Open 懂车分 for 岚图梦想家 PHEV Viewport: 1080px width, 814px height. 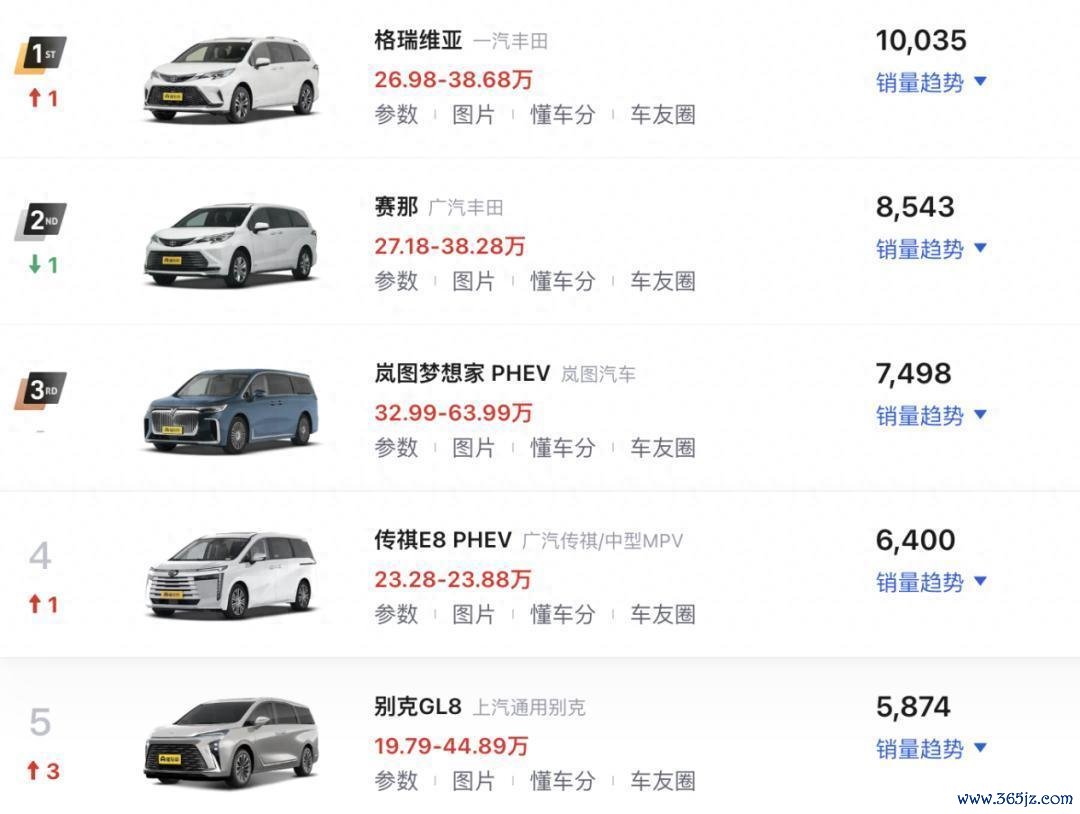coord(562,448)
